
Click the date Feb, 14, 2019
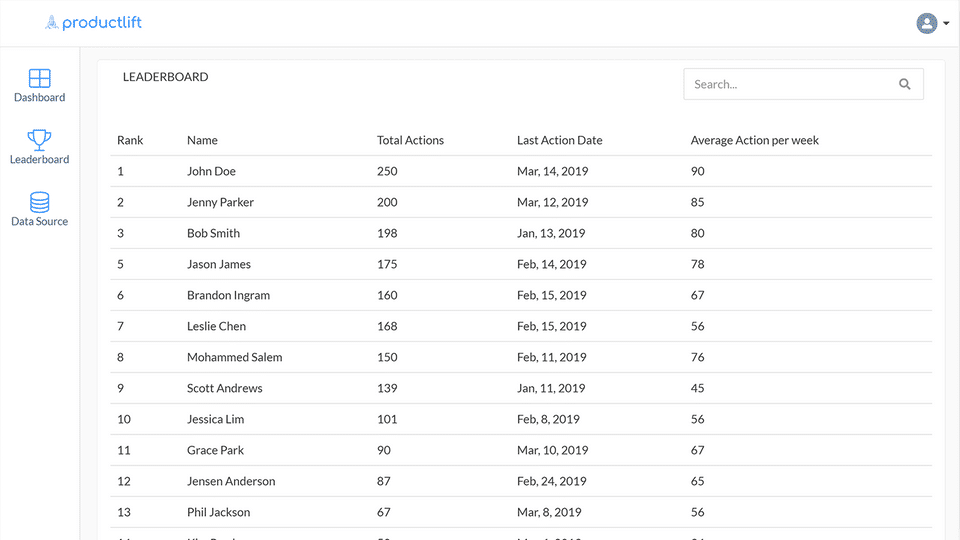point(552,264)
